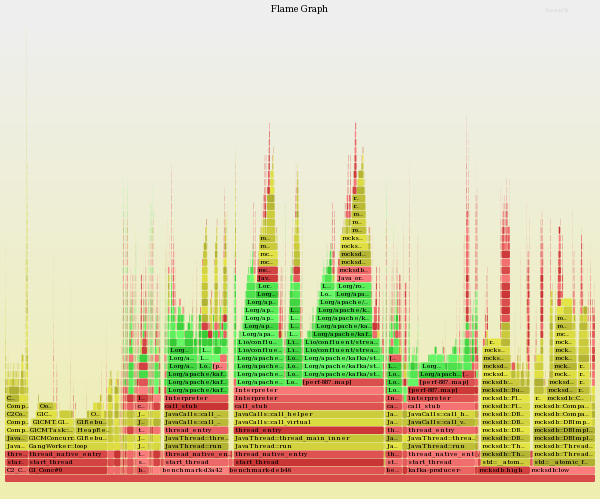600x499 pixels.
Task: Click the Flame Graph title text
Action: [x=299, y=9]
